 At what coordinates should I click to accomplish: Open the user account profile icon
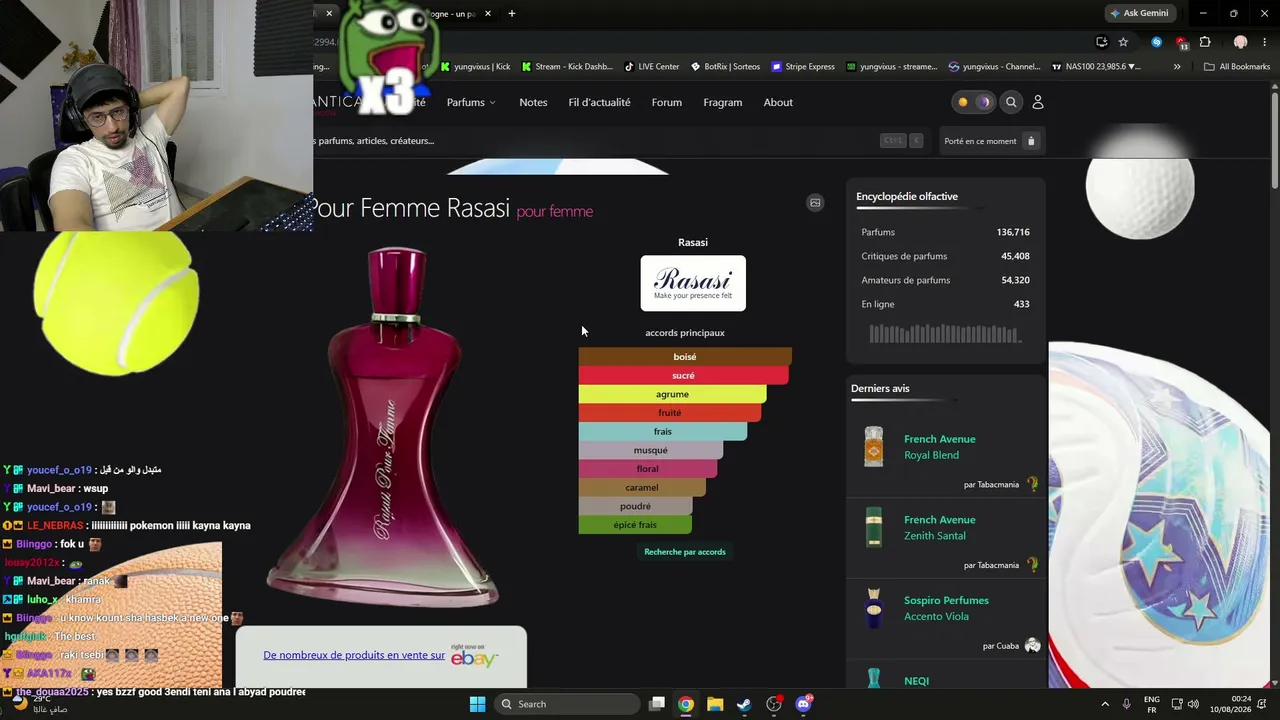[x=1038, y=102]
